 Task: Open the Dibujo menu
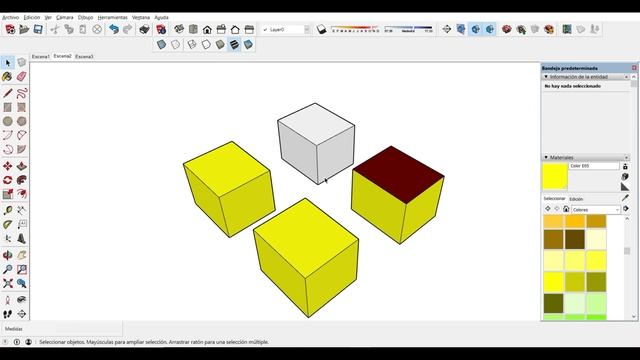tap(85, 18)
